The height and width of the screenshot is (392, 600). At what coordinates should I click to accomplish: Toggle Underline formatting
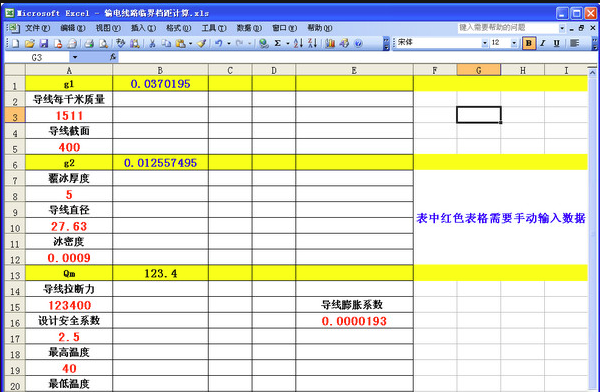click(556, 43)
